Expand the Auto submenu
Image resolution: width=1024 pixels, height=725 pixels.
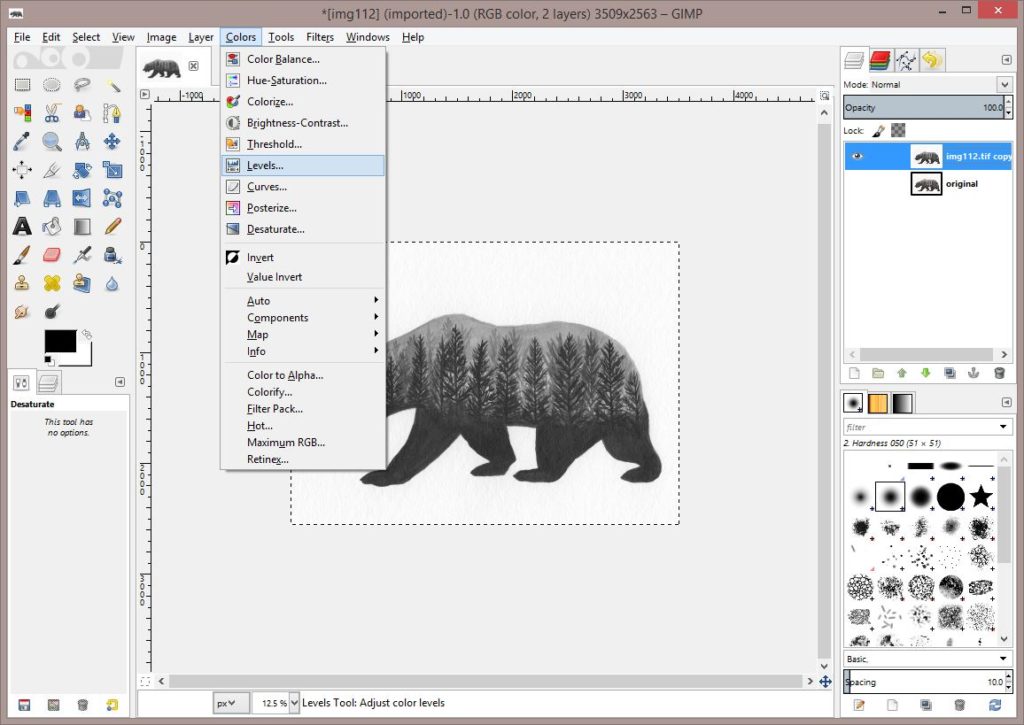303,300
